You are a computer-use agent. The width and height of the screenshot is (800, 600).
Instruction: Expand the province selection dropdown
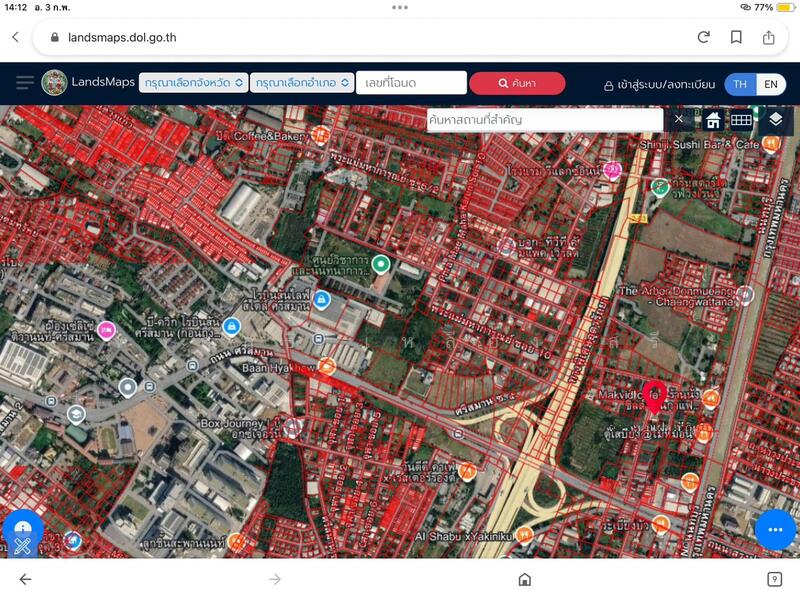coord(193,83)
